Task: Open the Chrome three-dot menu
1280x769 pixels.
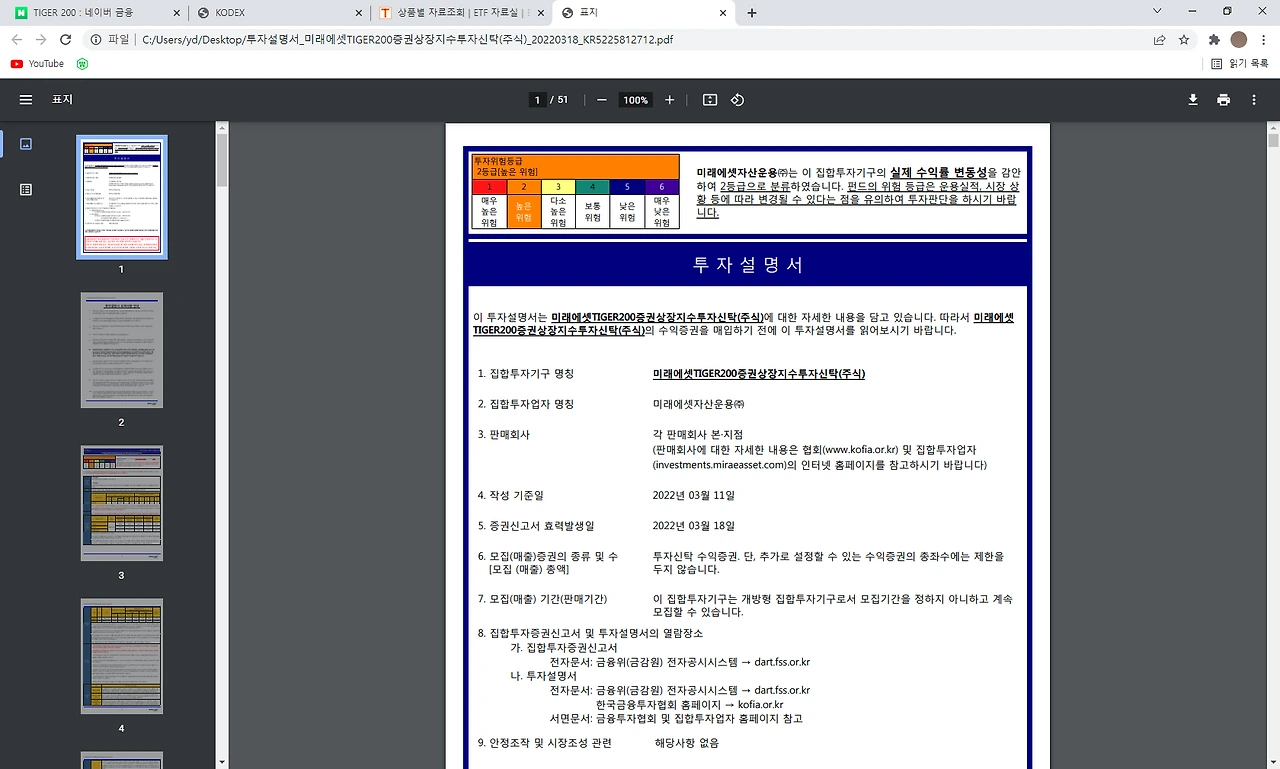Action: tap(1264, 40)
